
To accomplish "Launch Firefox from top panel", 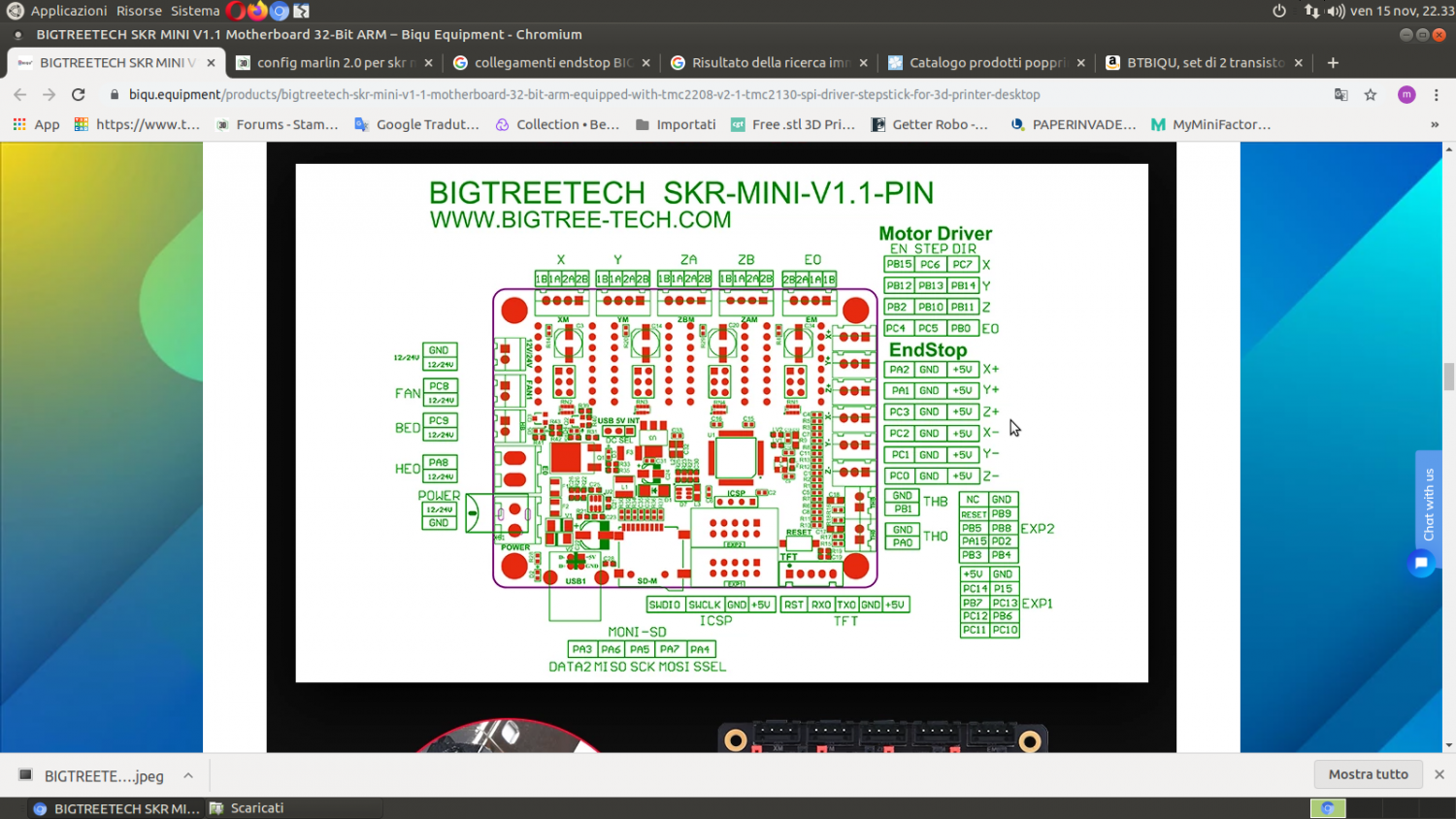I will click(x=257, y=11).
